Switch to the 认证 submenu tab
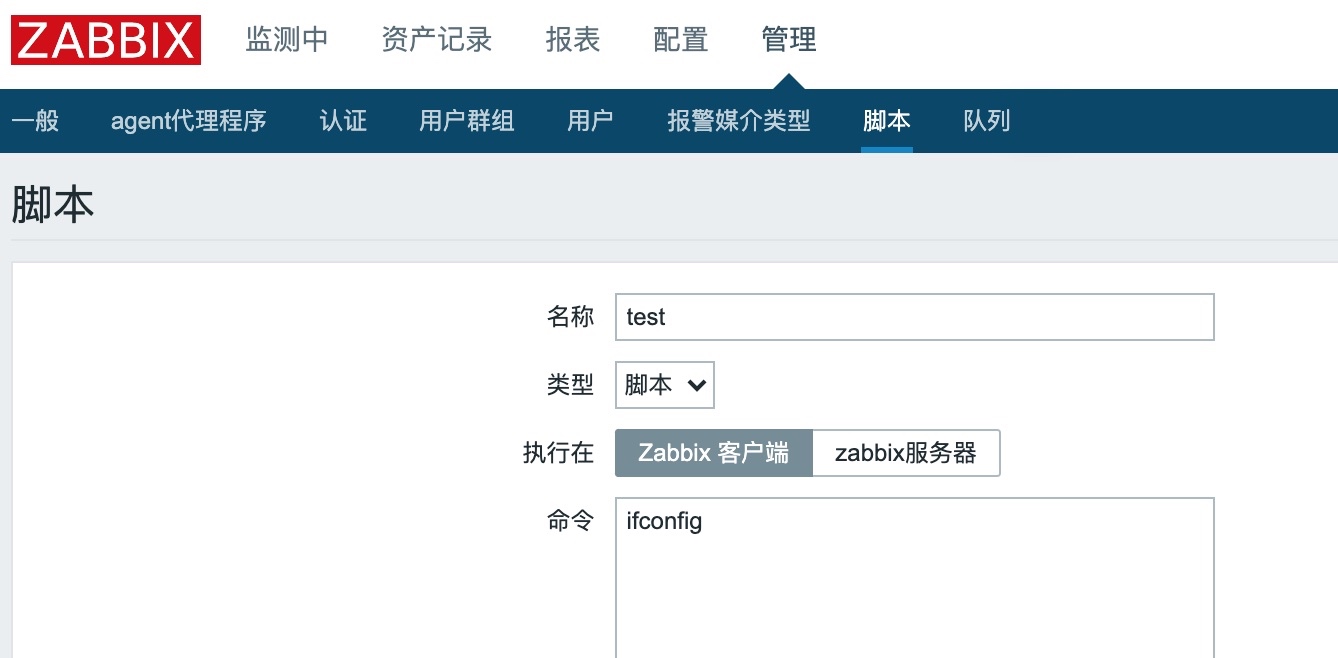Viewport: 1338px width, 658px height. 343,121
